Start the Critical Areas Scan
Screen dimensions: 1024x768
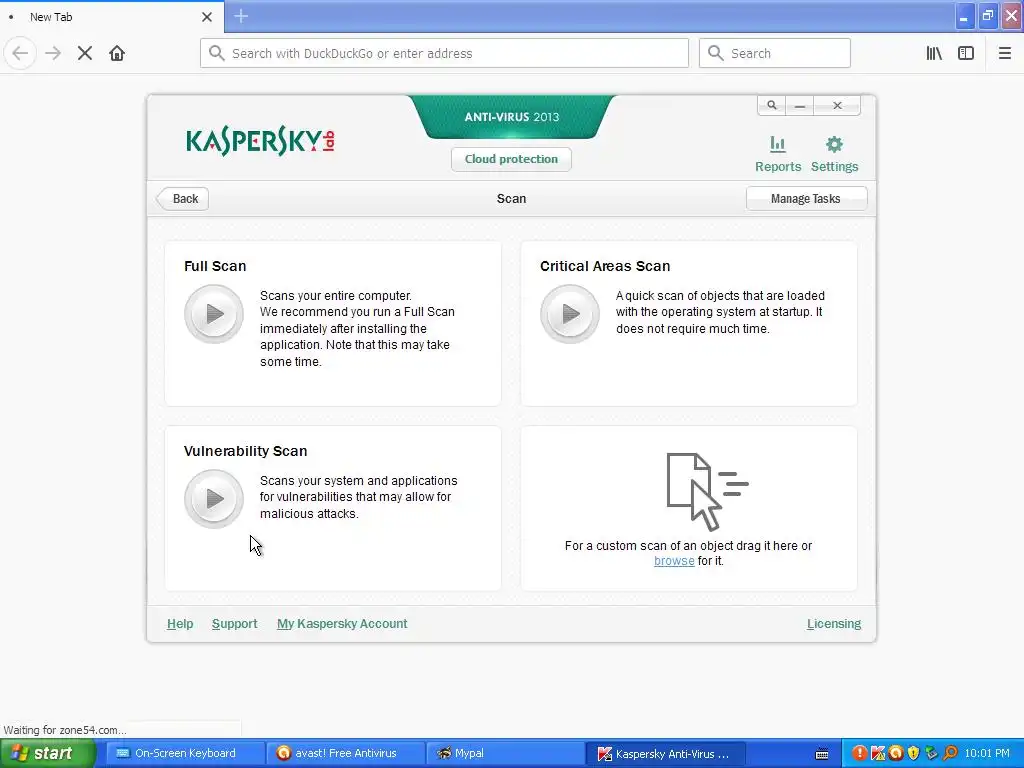[x=569, y=314]
